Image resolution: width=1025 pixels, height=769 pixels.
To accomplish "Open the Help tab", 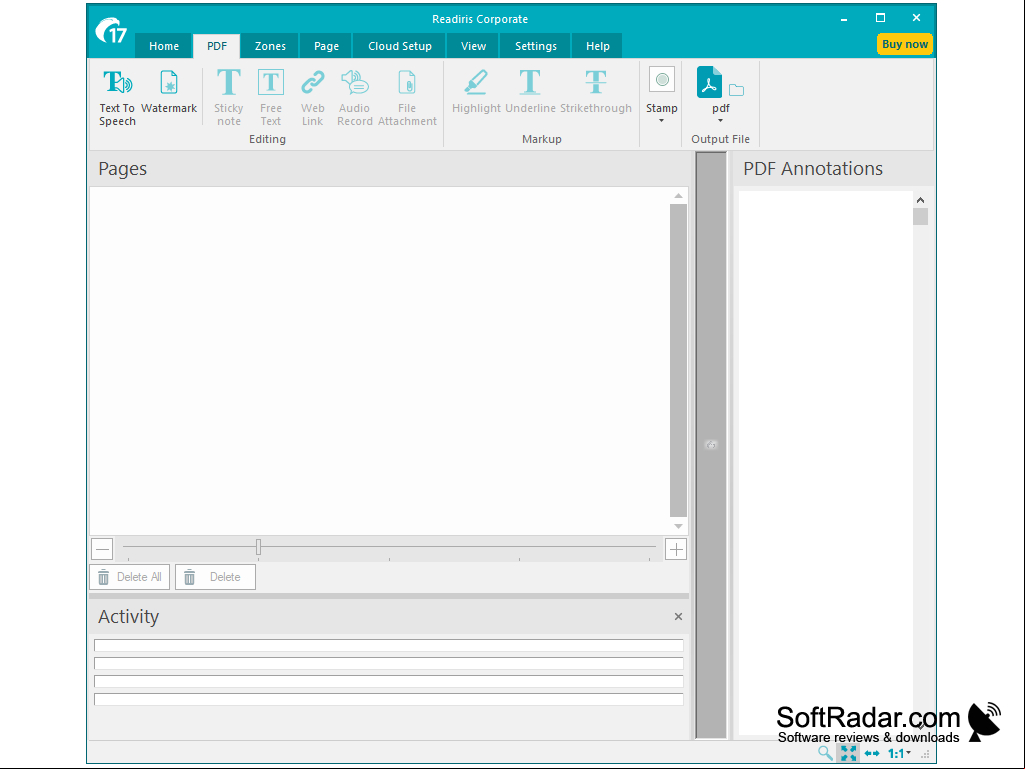I will pos(597,46).
